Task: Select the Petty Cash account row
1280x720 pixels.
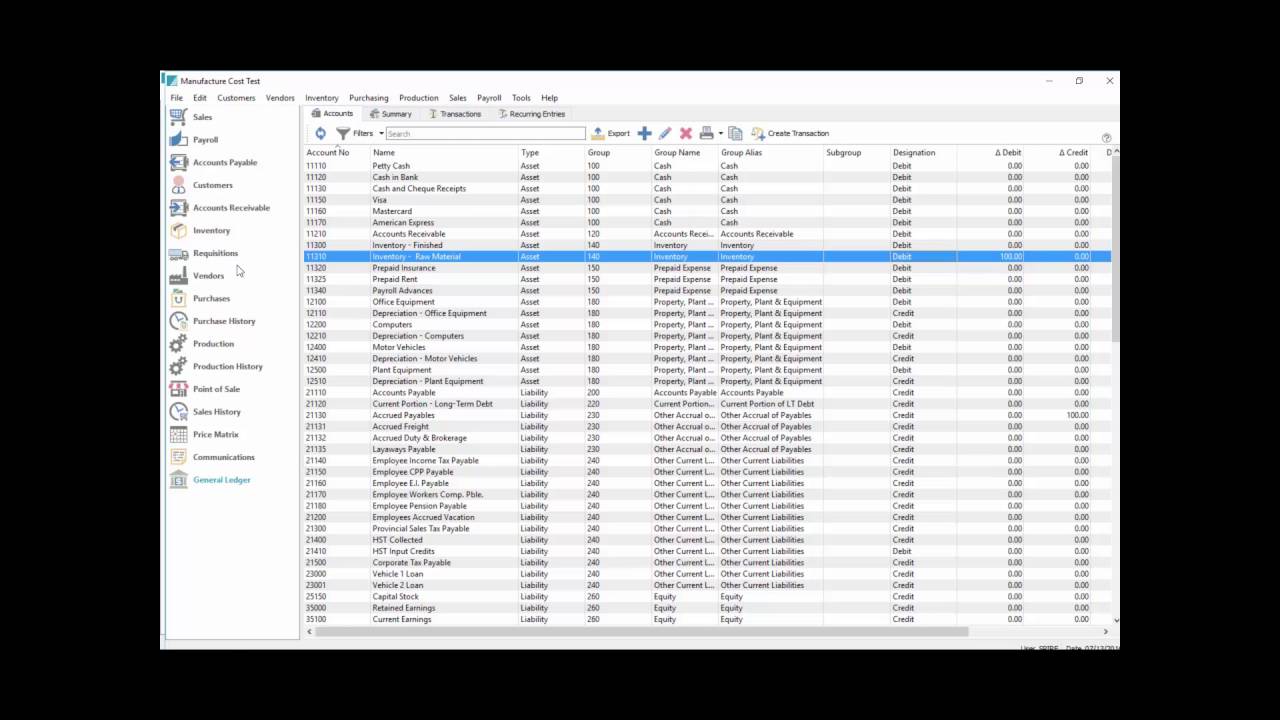Action: tap(707, 166)
